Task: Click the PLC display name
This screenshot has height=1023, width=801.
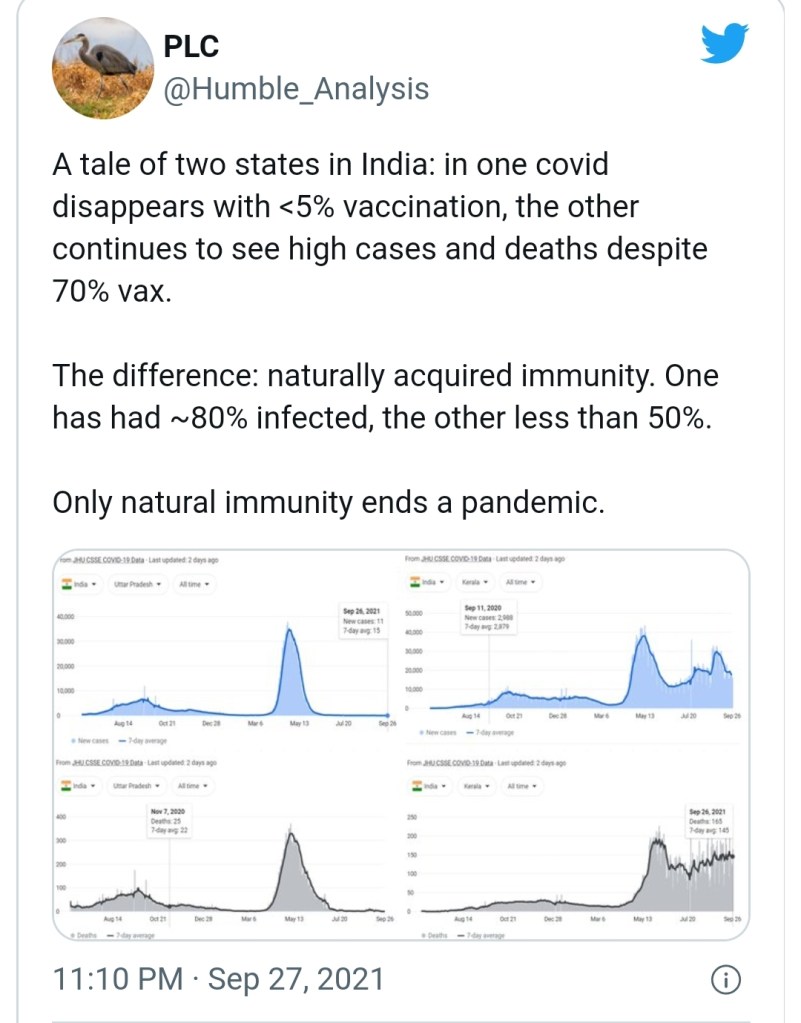Action: (x=190, y=46)
